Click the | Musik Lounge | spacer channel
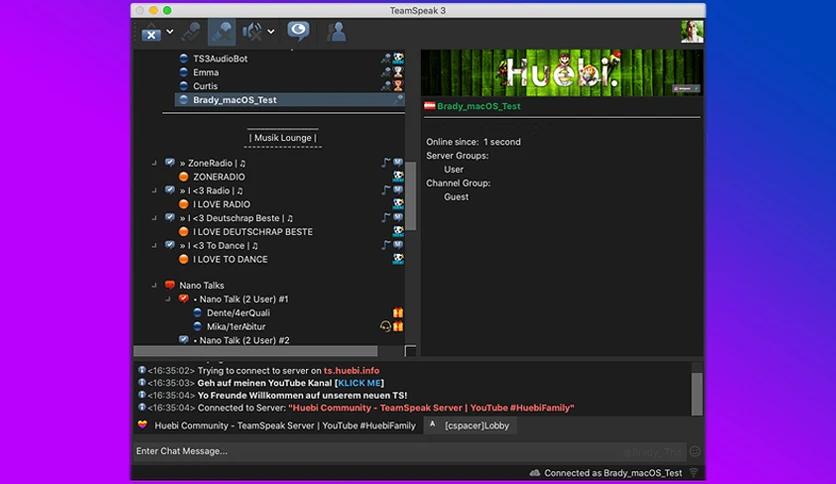 (x=283, y=138)
